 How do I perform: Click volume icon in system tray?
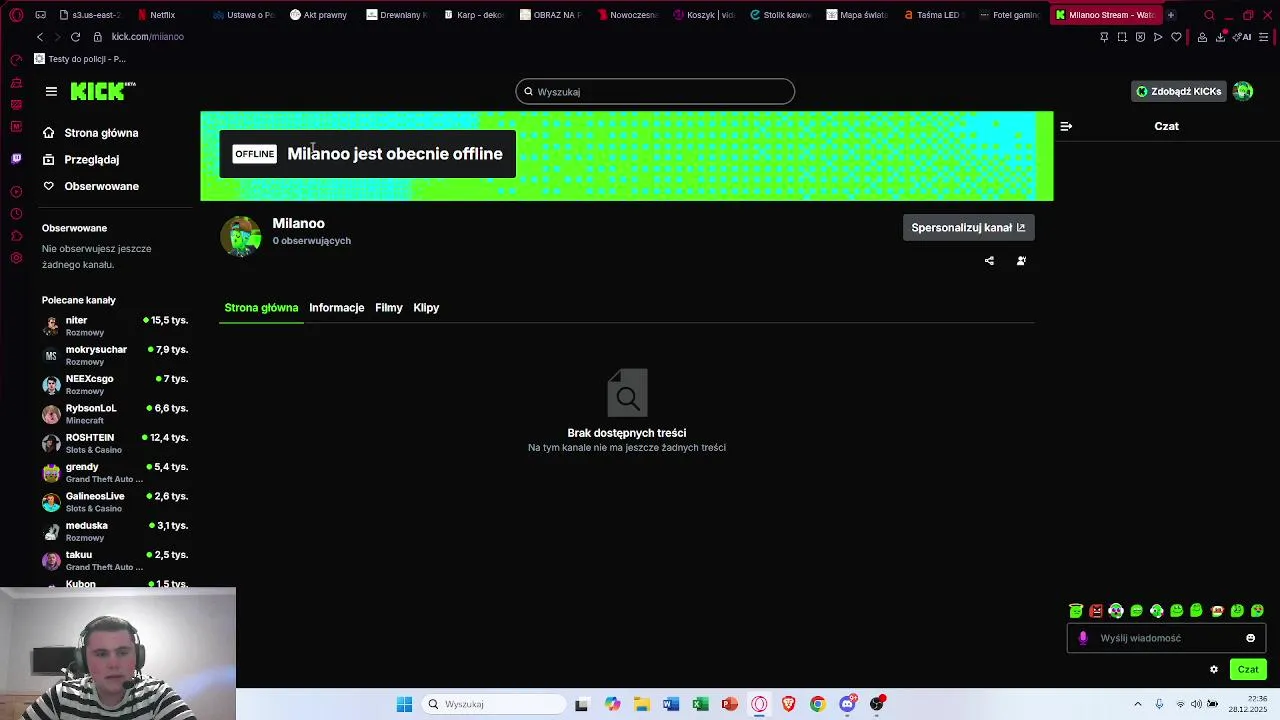1196,704
